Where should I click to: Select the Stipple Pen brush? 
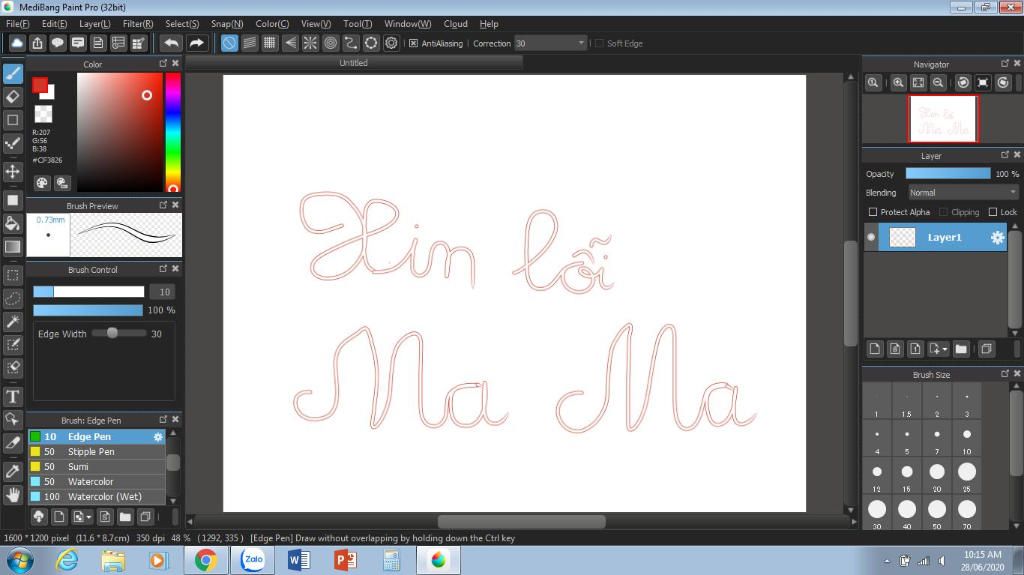click(97, 452)
